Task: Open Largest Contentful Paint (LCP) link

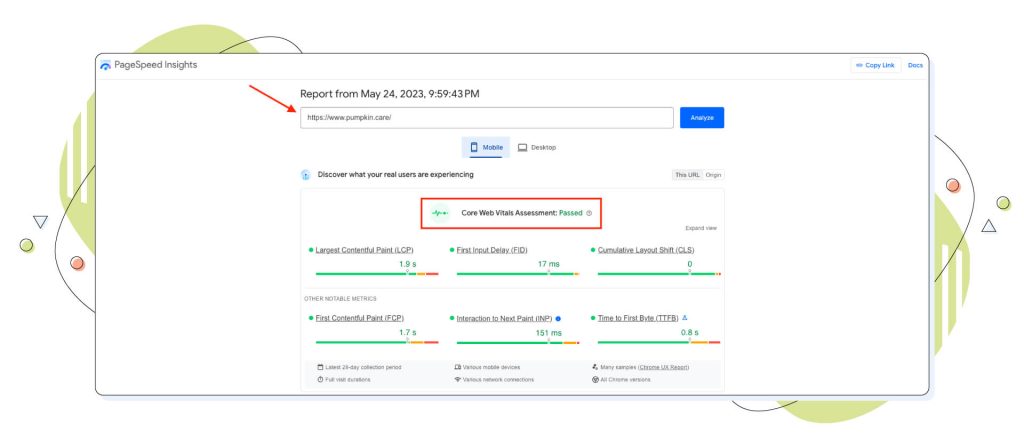Action: pos(364,250)
